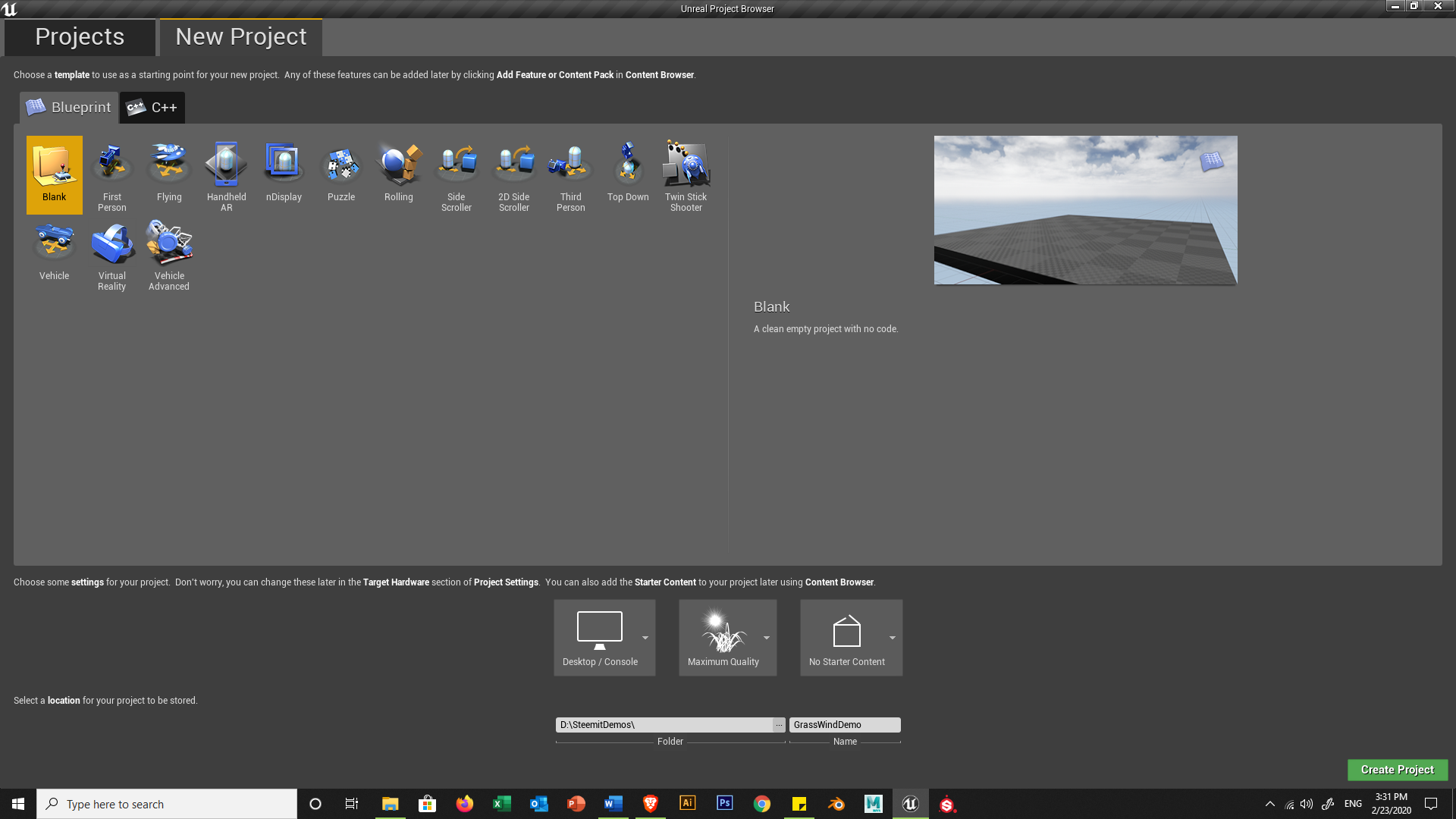Click the Blank template preview image
1456x819 pixels.
click(1085, 210)
